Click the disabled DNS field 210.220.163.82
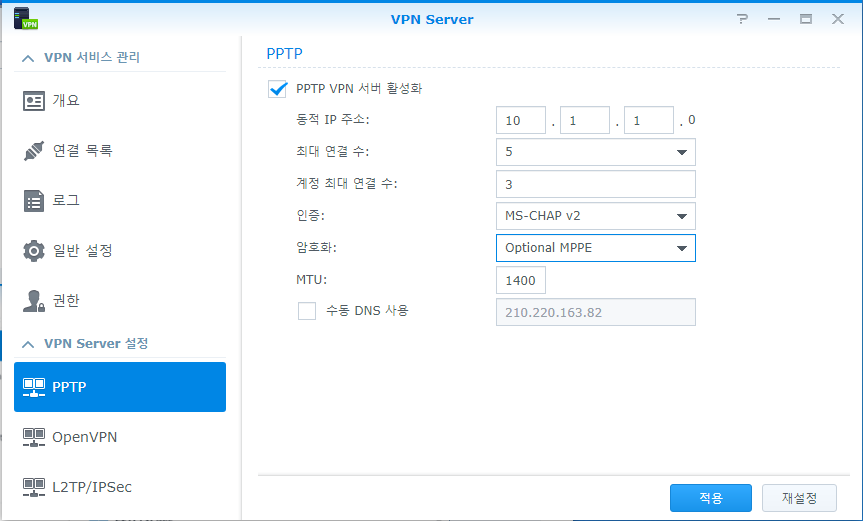 coord(596,312)
